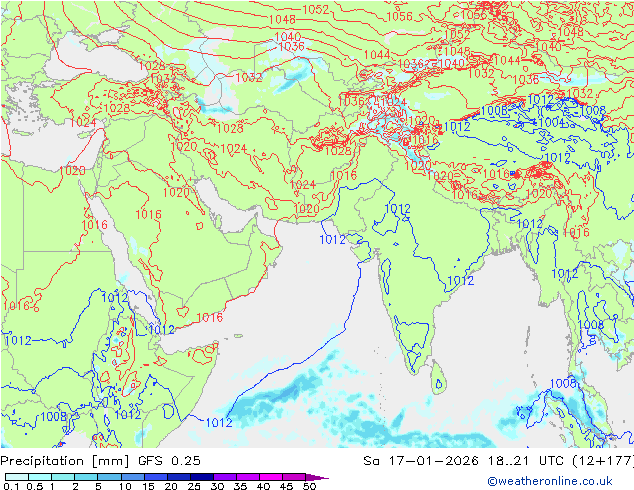The image size is (634, 490).
Task: Click the legend swatch between 45 and 50
Action: pyautogui.click(x=294, y=477)
